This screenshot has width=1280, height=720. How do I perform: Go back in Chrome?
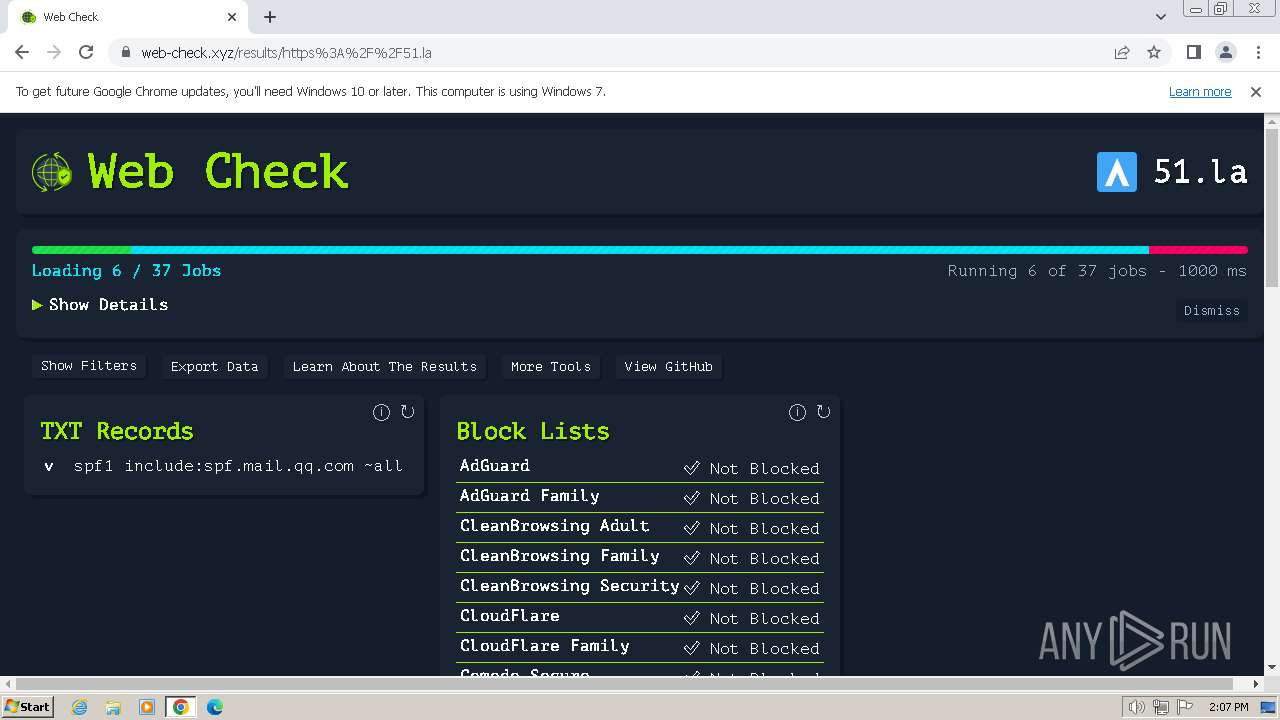[x=22, y=52]
